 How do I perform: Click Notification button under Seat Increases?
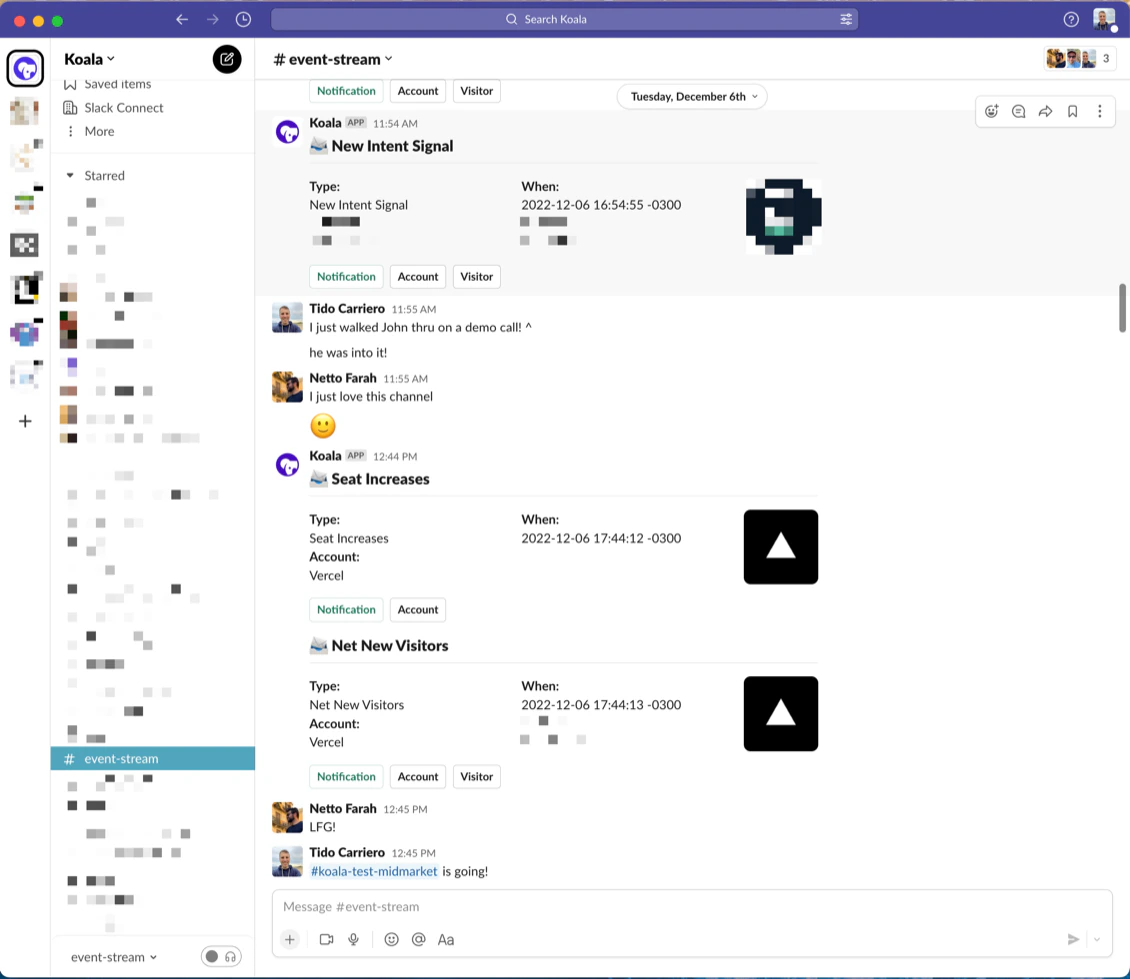346,610
